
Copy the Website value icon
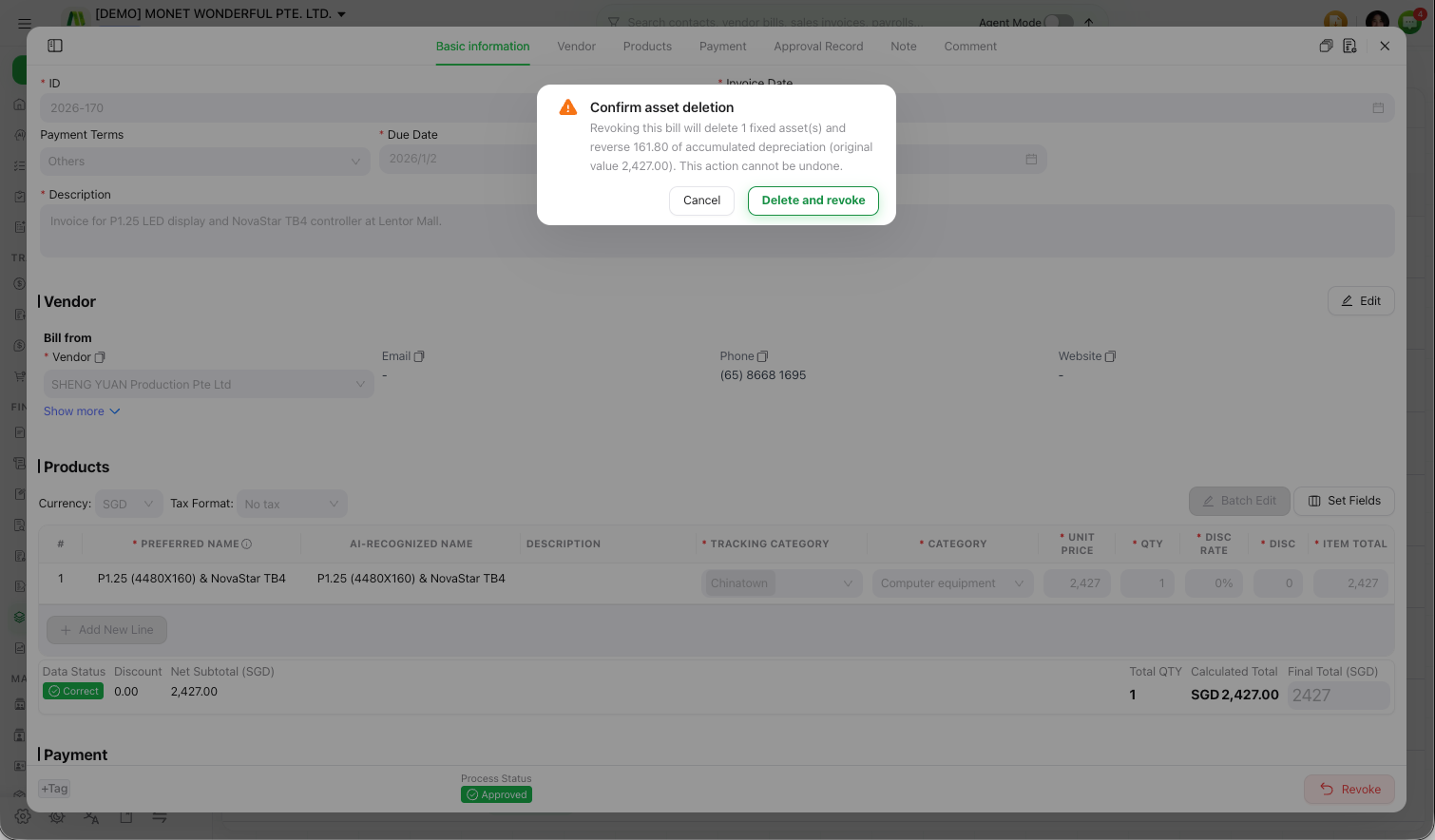(x=1110, y=356)
